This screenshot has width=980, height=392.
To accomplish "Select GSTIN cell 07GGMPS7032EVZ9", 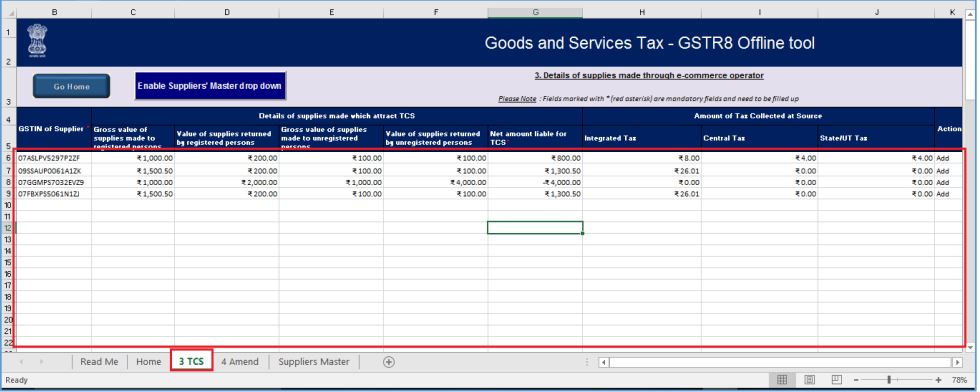I will pos(54,182).
